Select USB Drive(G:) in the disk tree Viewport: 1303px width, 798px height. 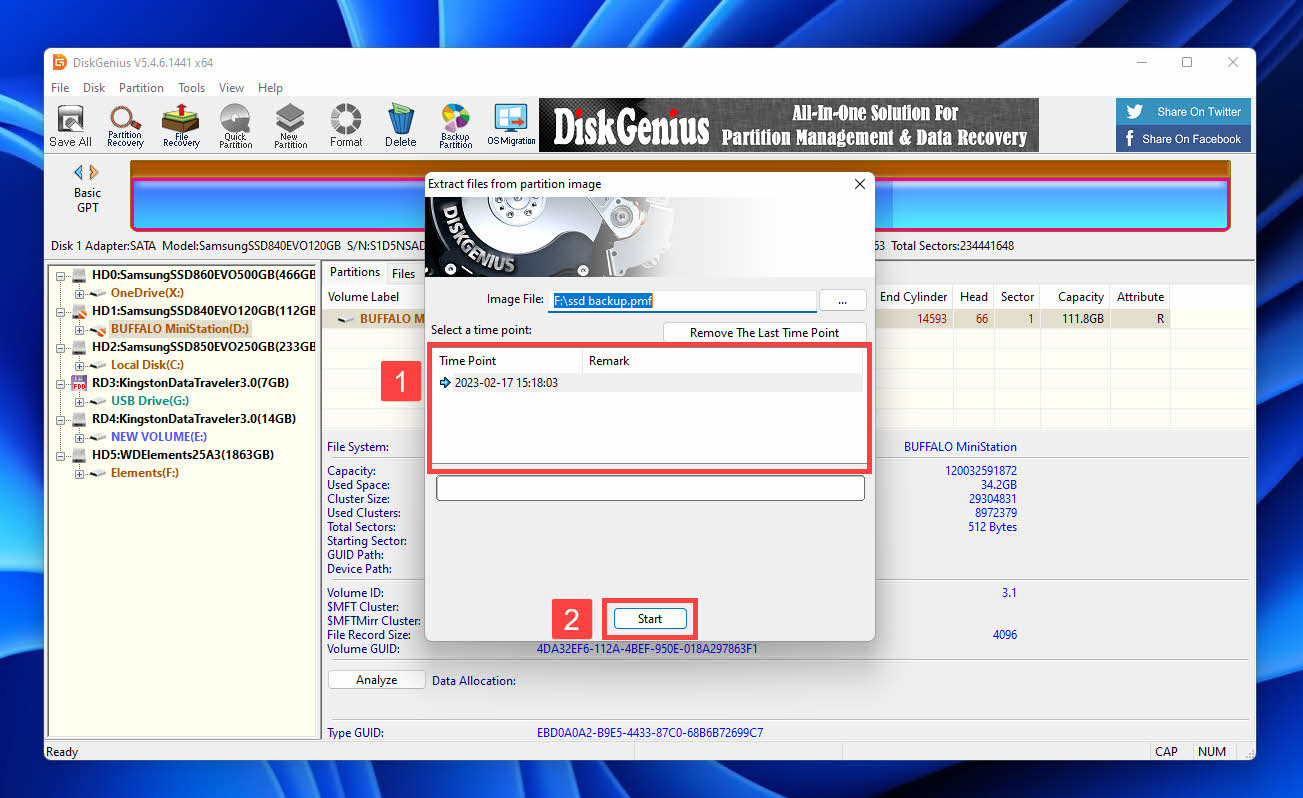[x=148, y=401]
